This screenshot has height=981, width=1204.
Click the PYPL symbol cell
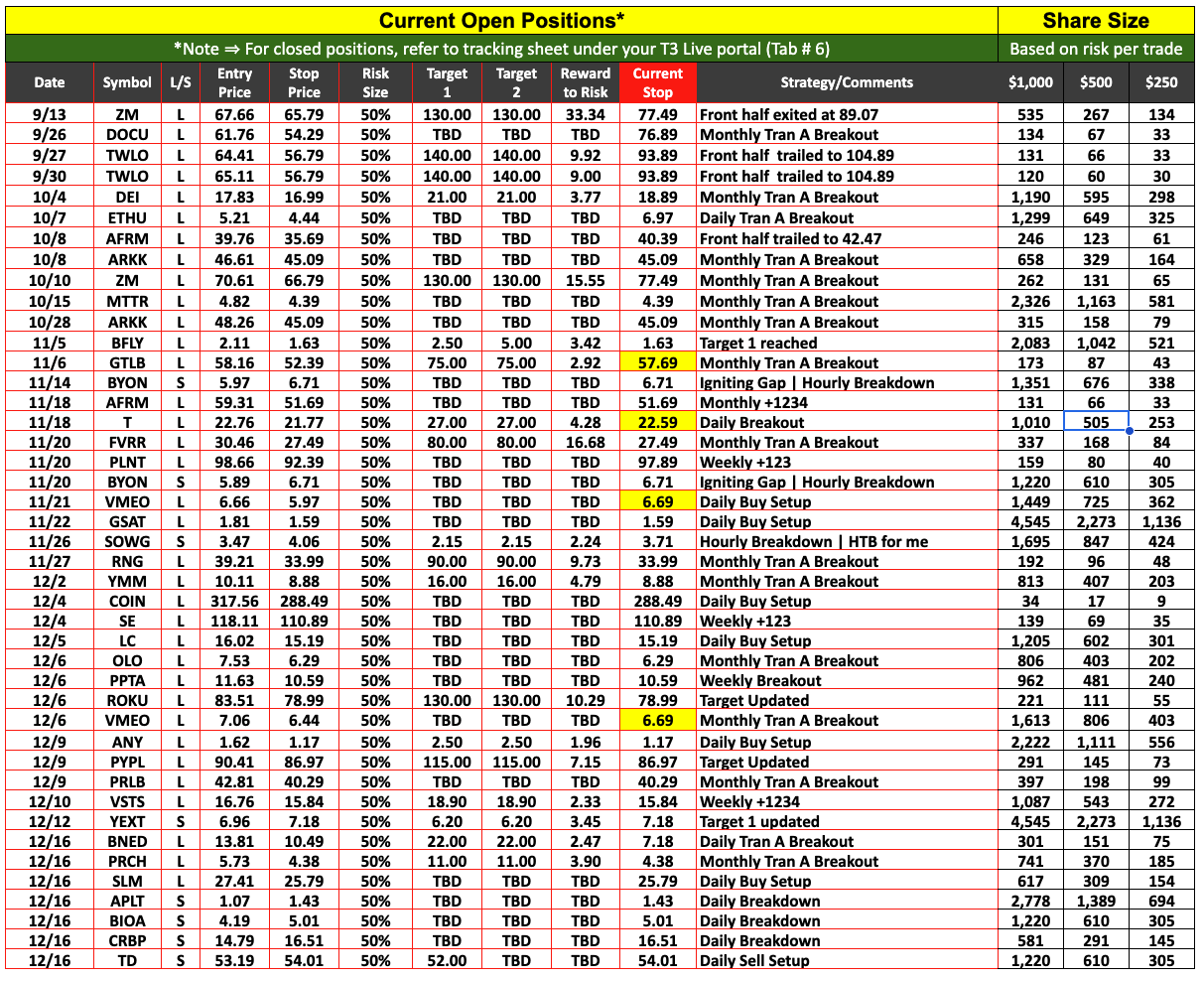[x=127, y=763]
